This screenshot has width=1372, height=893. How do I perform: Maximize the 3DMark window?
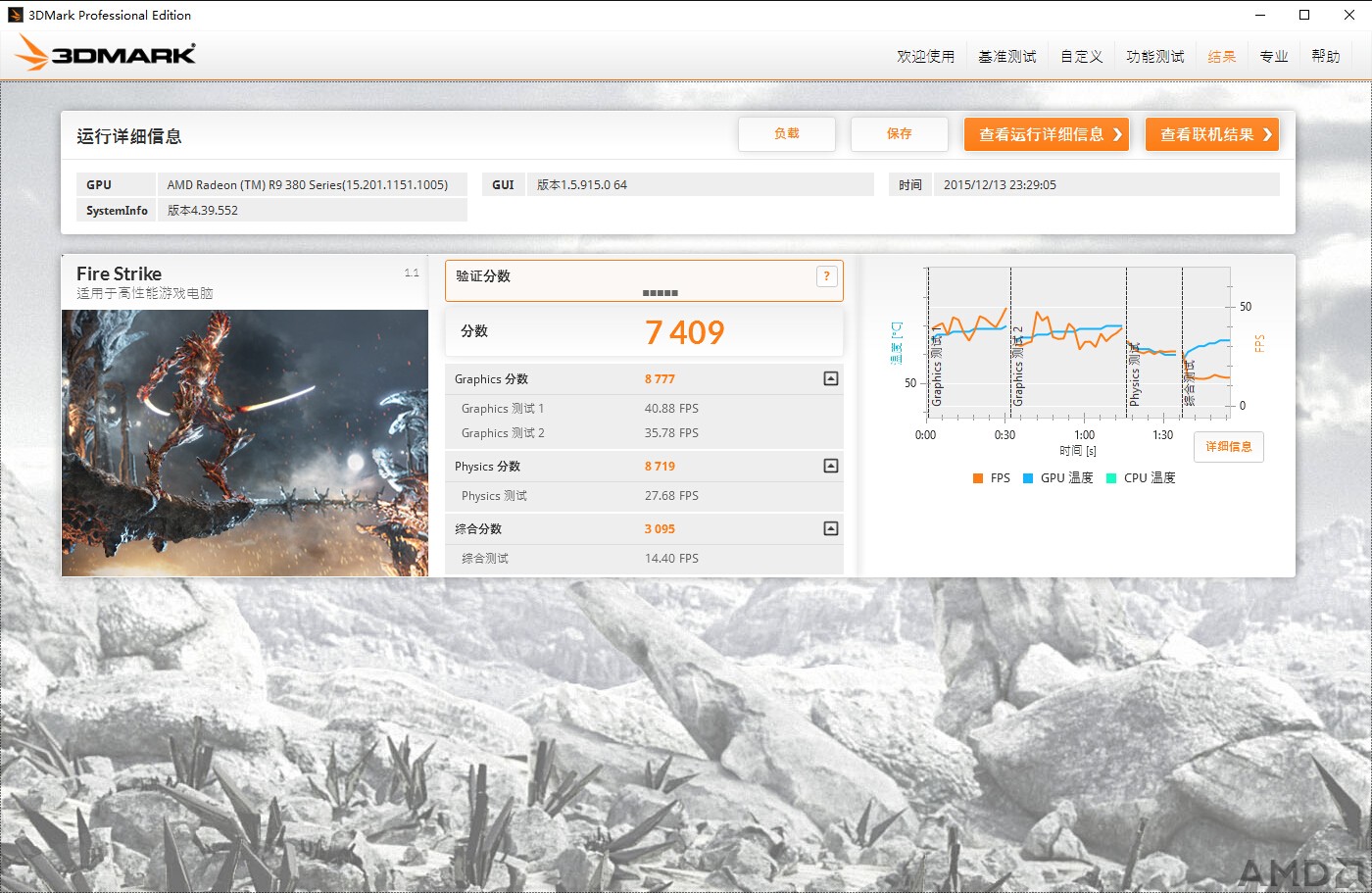click(x=1304, y=15)
